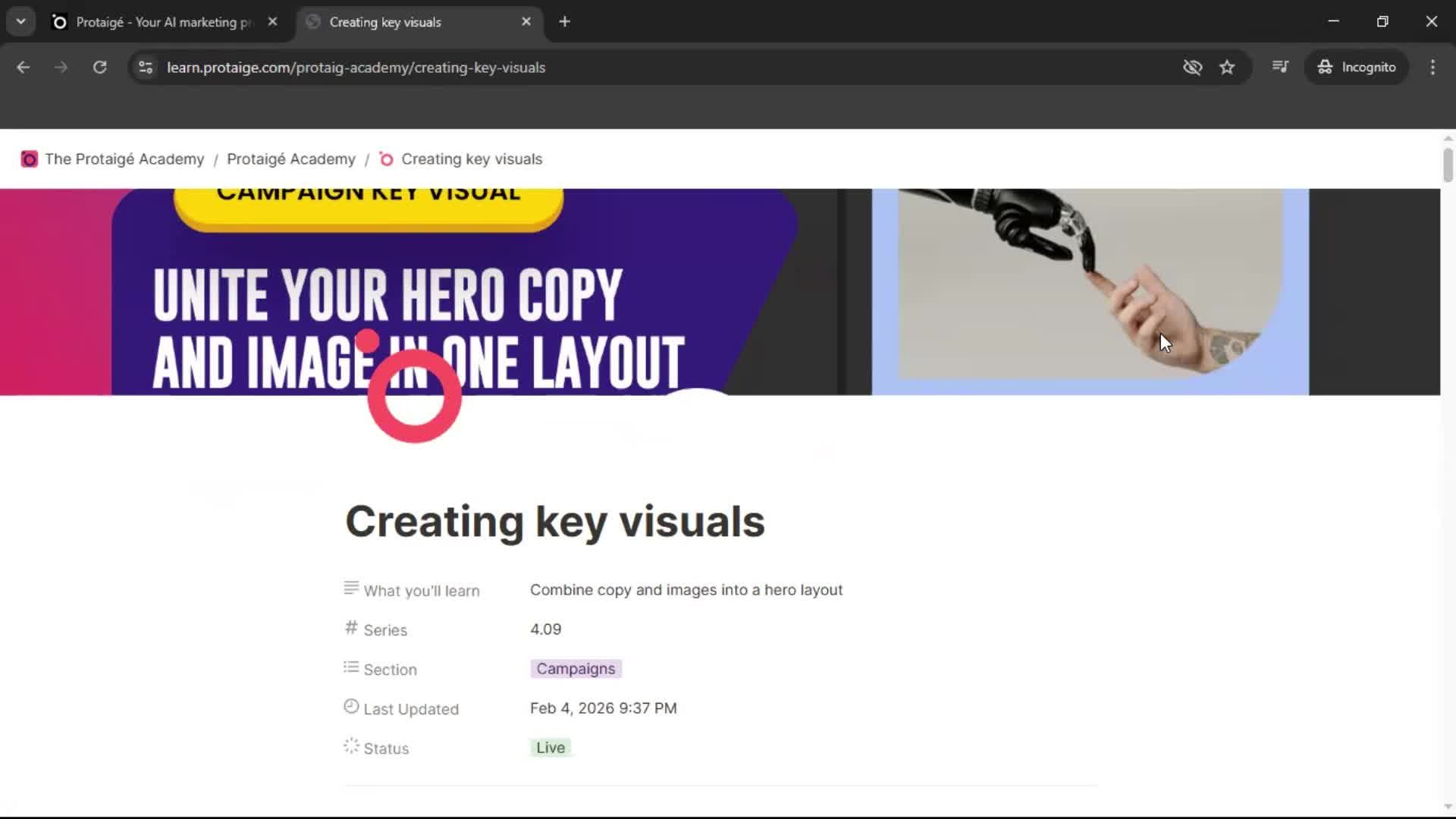This screenshot has width=1456, height=819.
Task: Click the Protaigé Academy logo icon in breadcrumb
Action: pos(29,159)
